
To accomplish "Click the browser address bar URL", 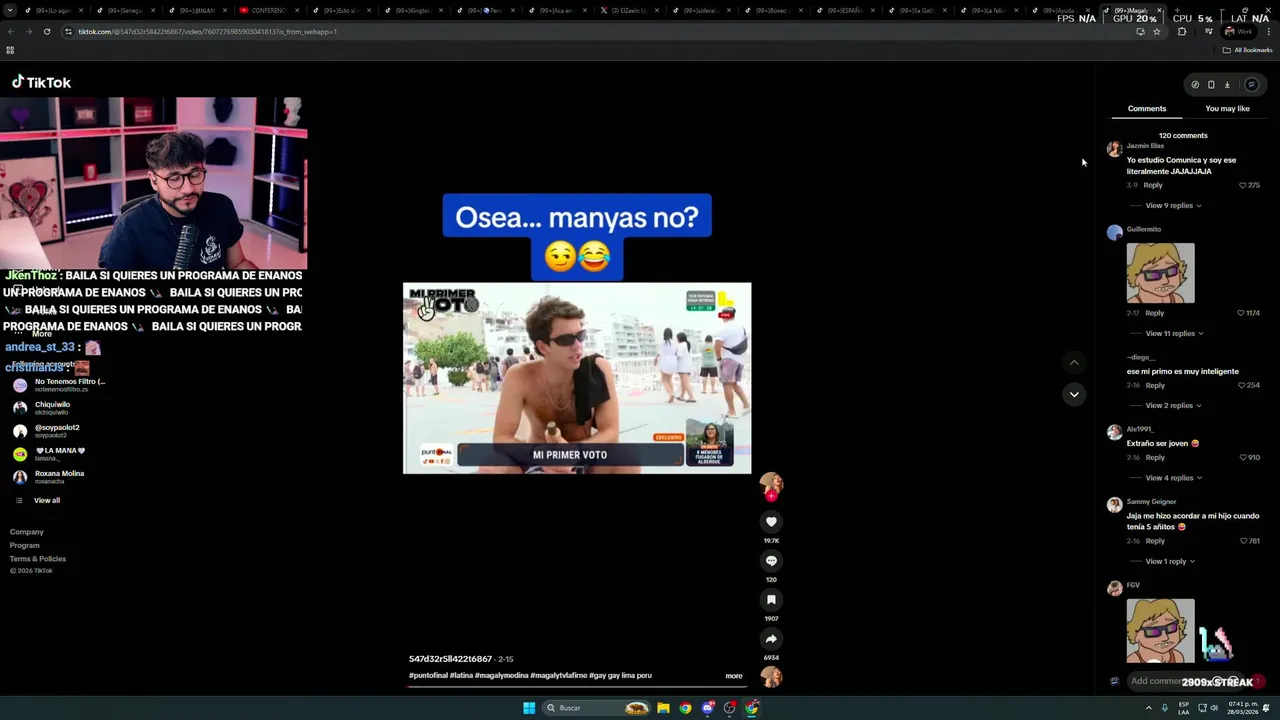I will (x=208, y=31).
